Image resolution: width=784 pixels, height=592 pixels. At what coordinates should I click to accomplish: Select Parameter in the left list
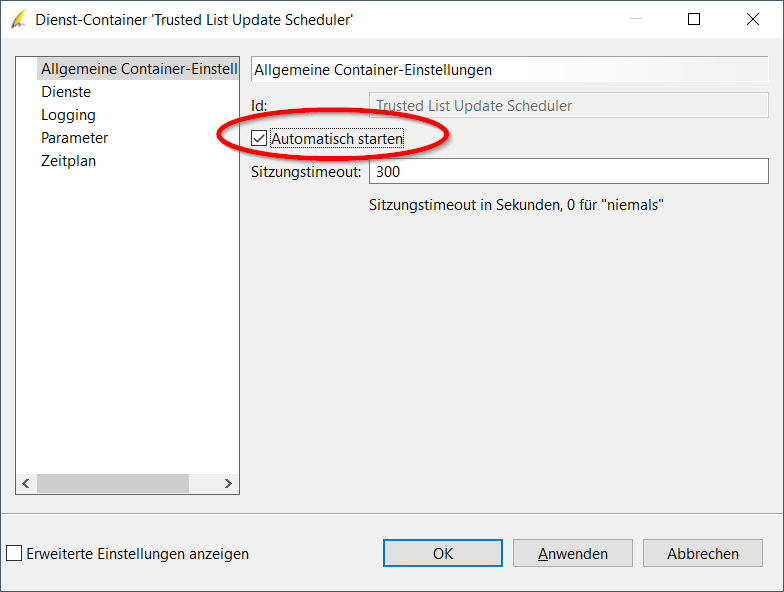[74, 138]
